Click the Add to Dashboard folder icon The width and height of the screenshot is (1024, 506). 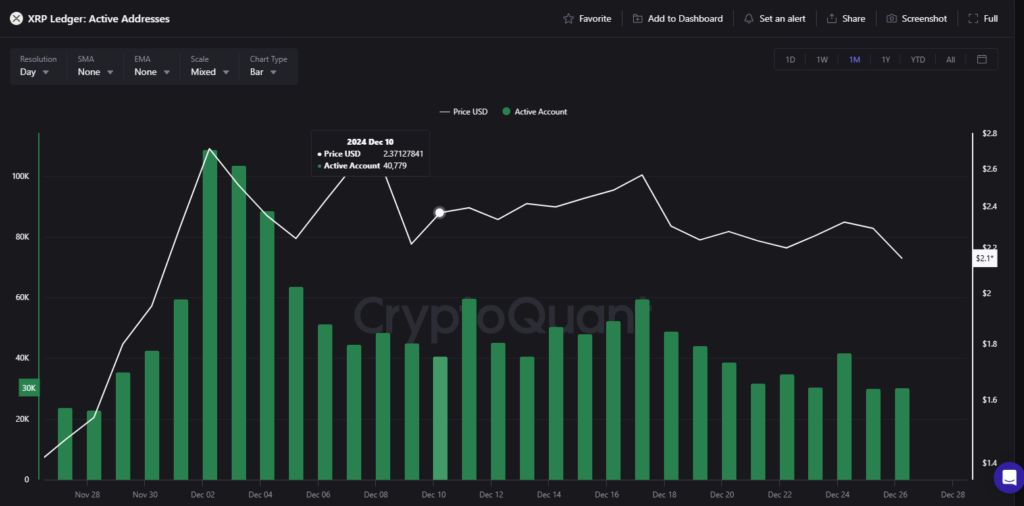637,19
